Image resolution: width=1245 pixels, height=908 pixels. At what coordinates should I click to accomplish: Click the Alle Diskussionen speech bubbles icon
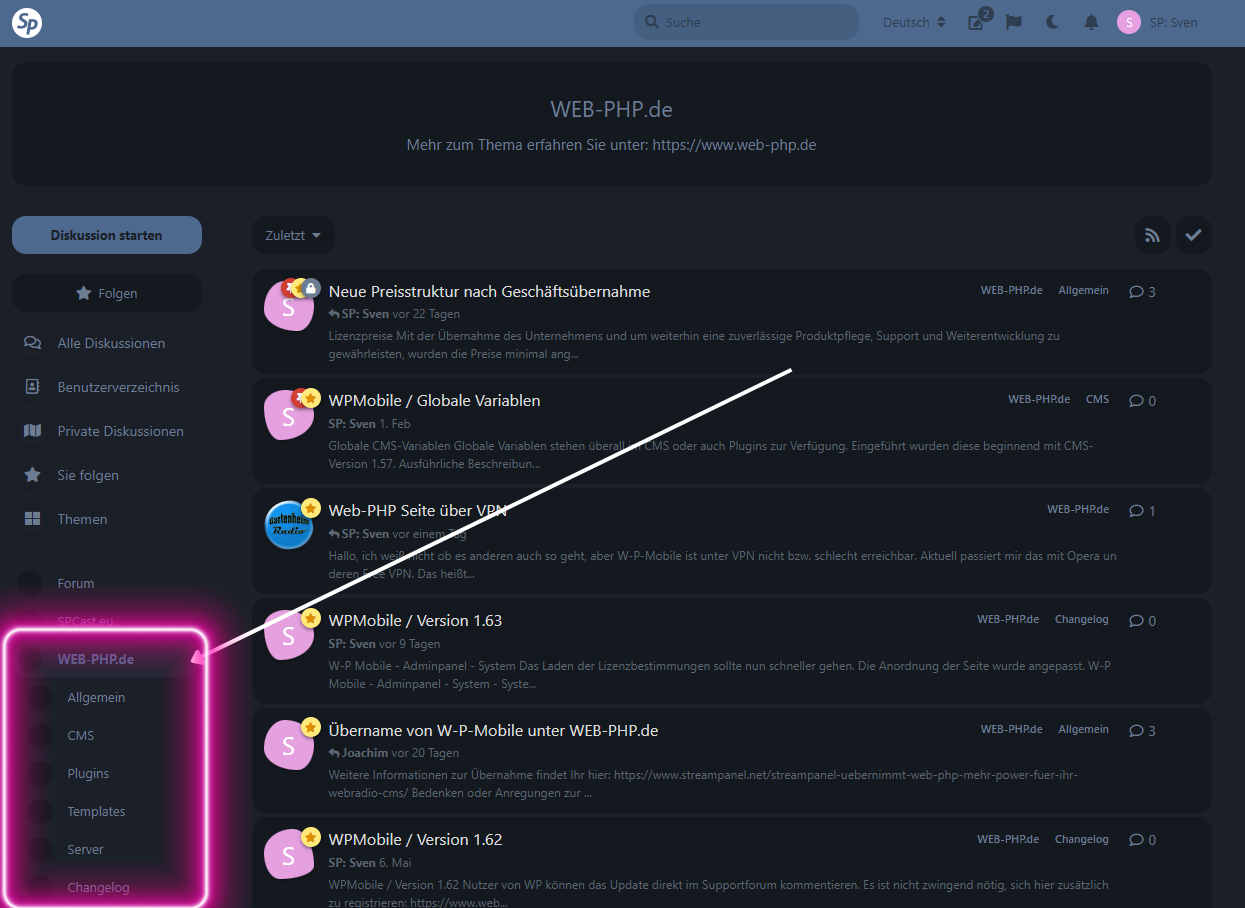pyautogui.click(x=33, y=343)
